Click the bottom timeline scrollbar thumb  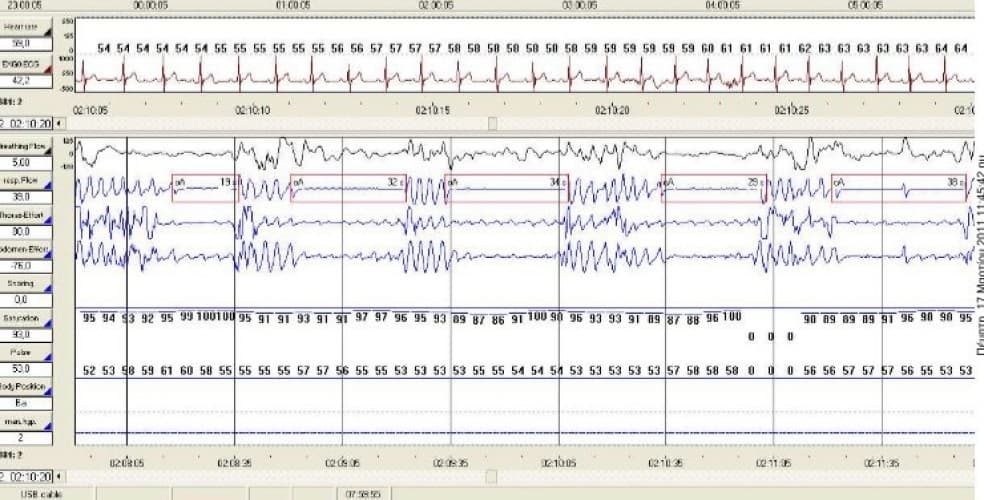[491, 476]
